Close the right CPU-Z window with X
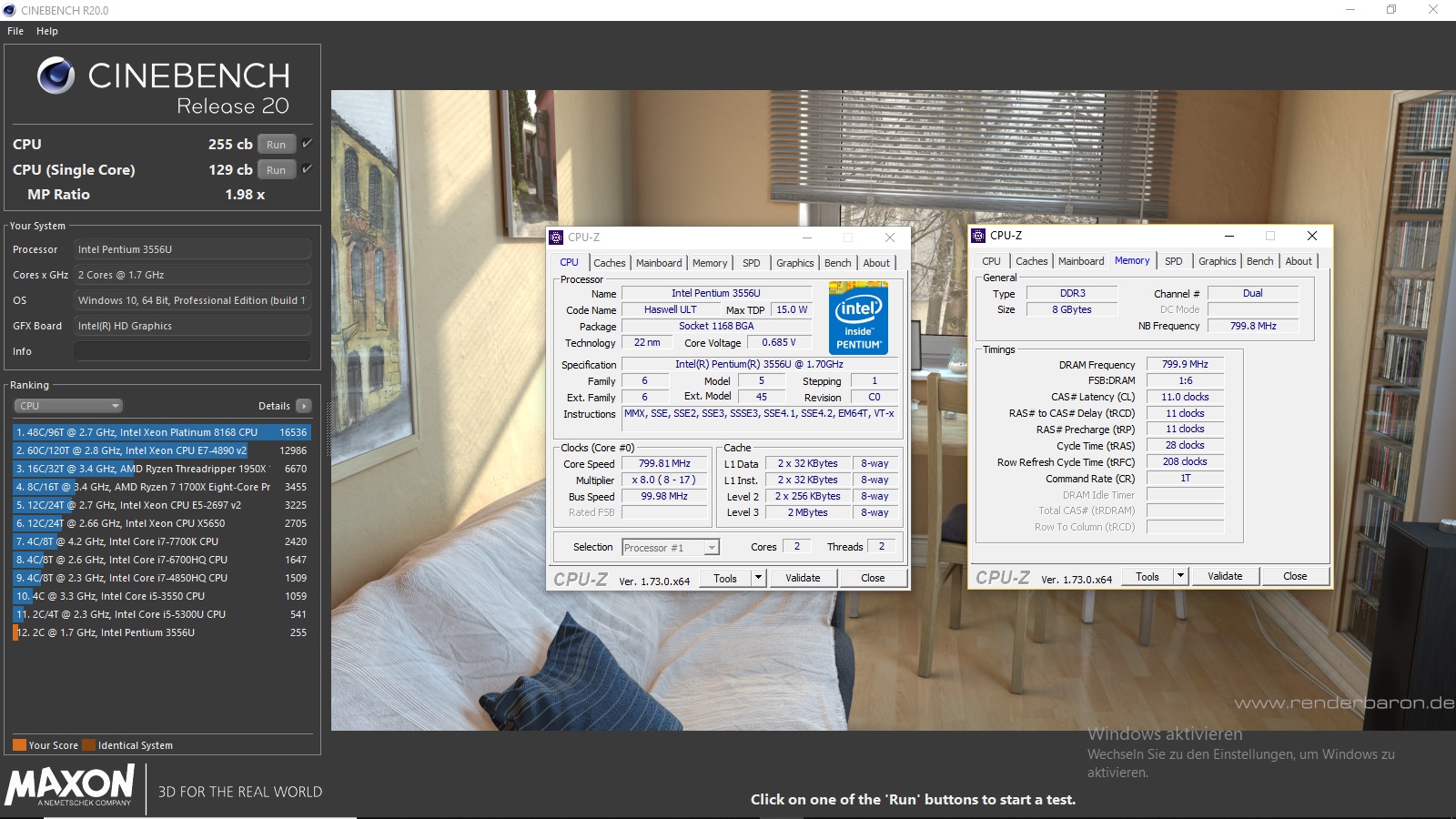 1312,236
